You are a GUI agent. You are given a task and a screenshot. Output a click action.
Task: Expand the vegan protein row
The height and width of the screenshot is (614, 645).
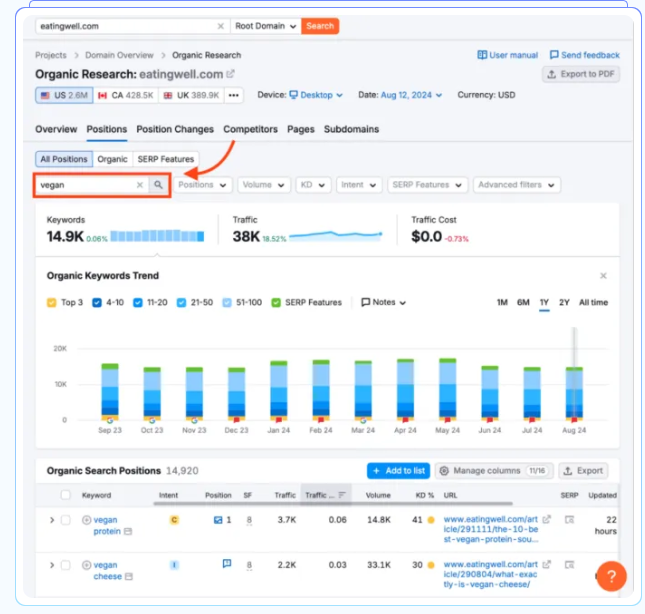(x=52, y=520)
